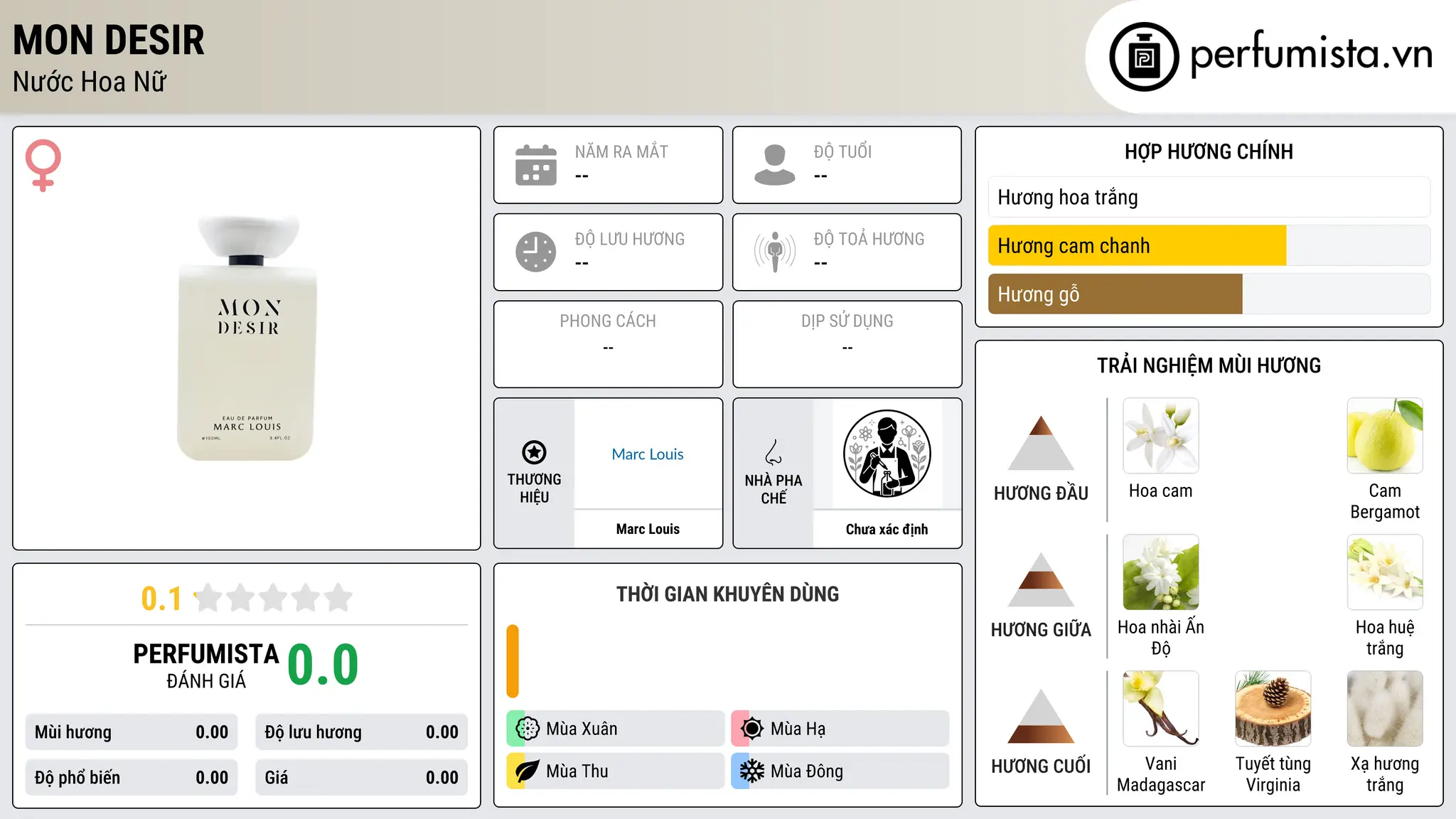Click the 0.1 star rating value

pyautogui.click(x=161, y=599)
